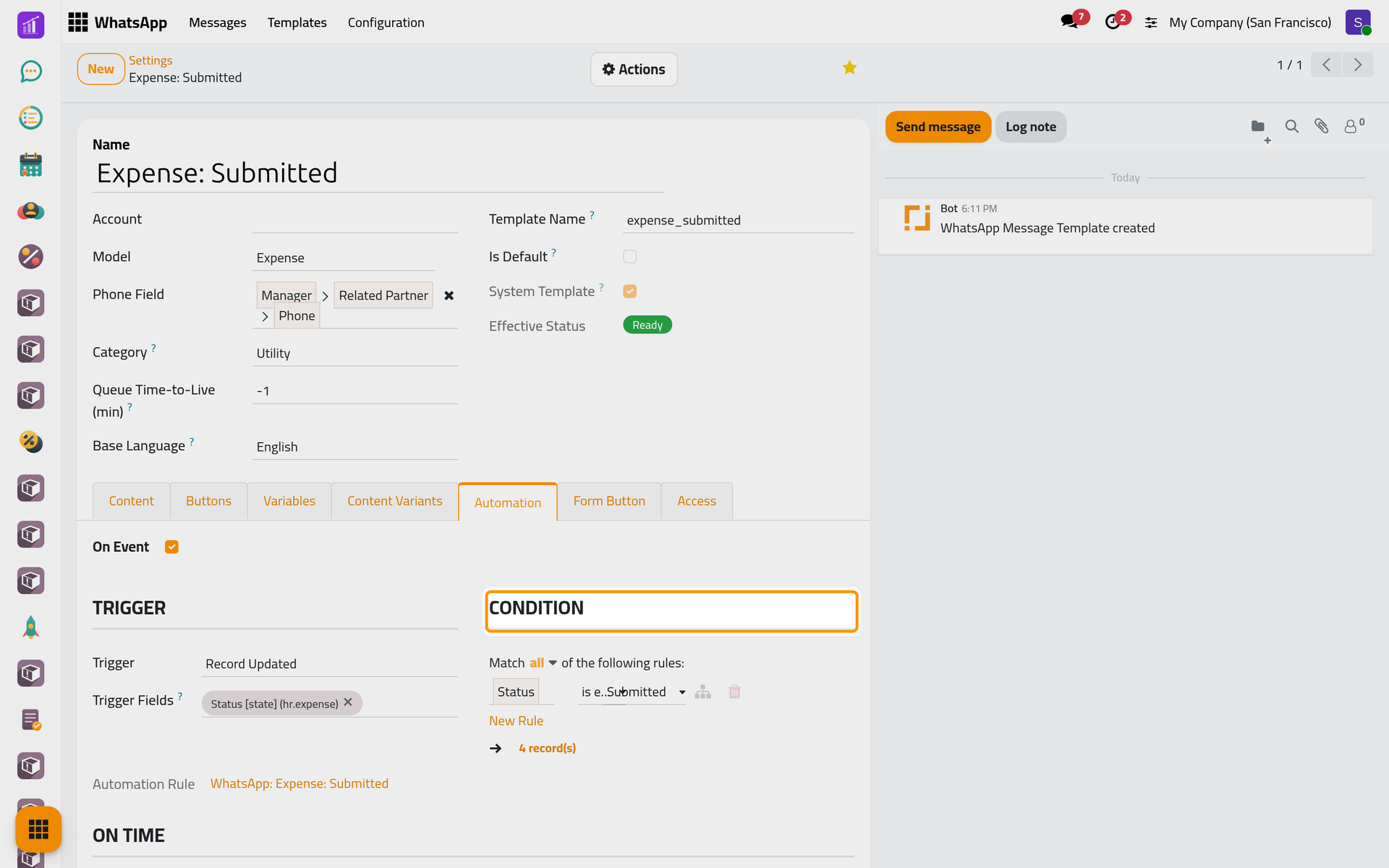Open the Configuration menu

[x=386, y=22]
